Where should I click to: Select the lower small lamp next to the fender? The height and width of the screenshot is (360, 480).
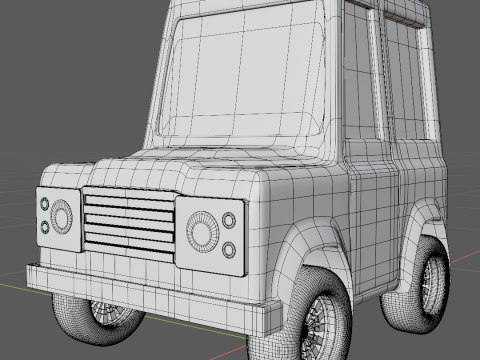229,250
